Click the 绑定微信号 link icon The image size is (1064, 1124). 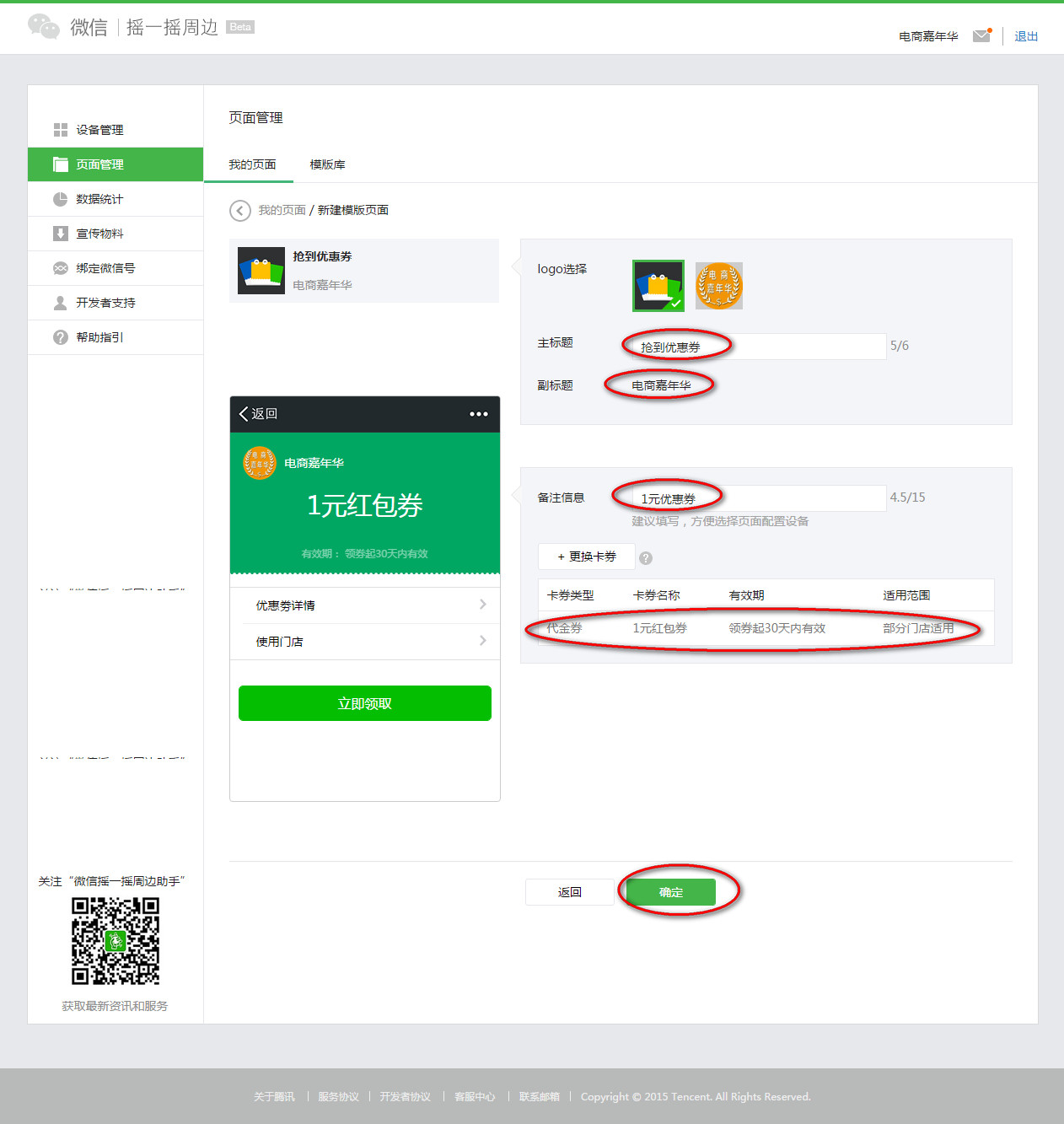coord(61,268)
